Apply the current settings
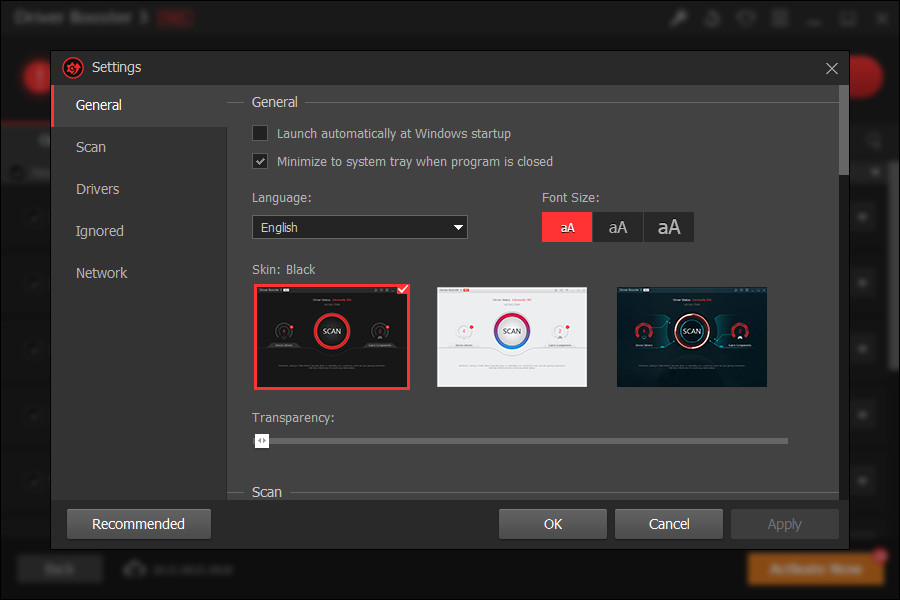 (784, 523)
